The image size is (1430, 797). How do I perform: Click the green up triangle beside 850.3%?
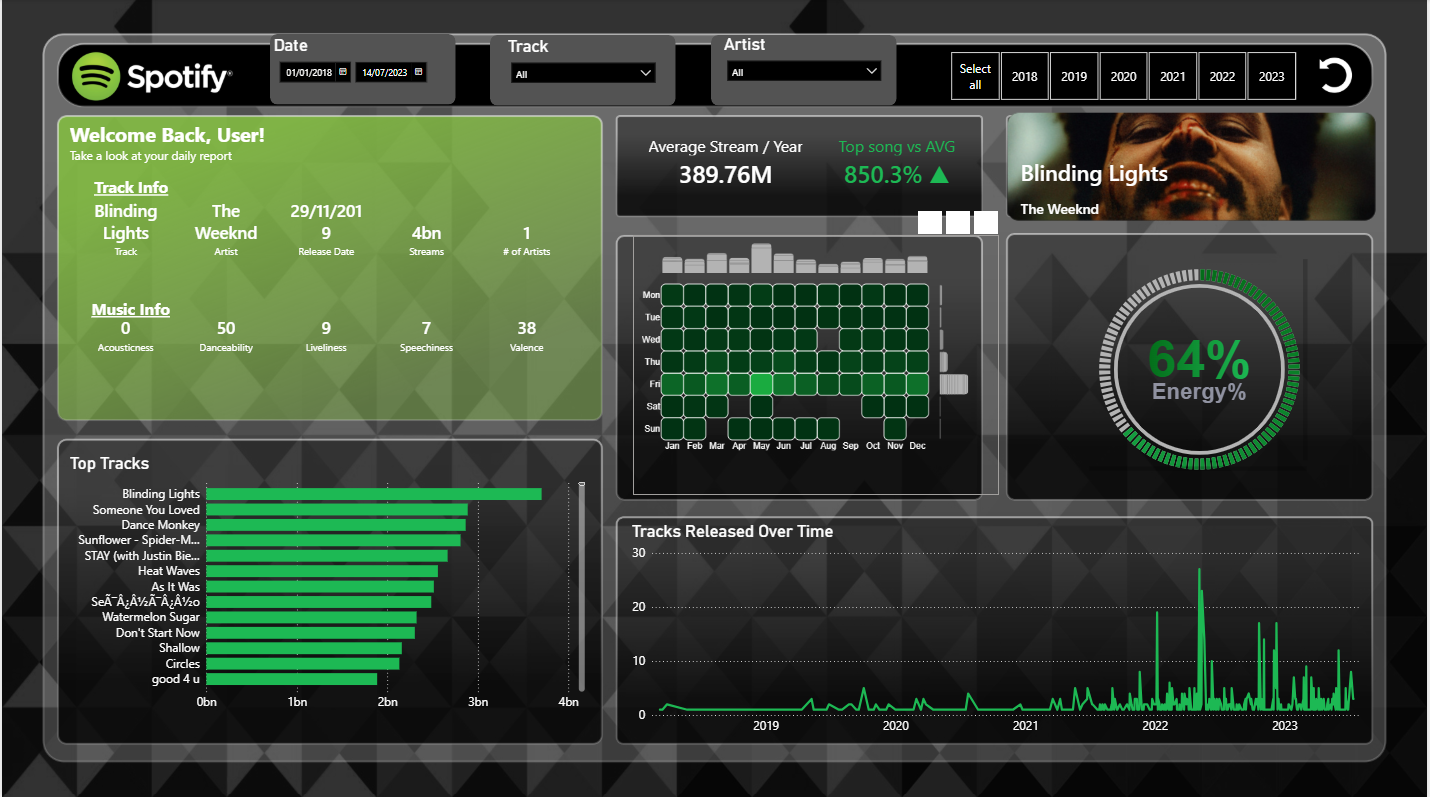[939, 175]
